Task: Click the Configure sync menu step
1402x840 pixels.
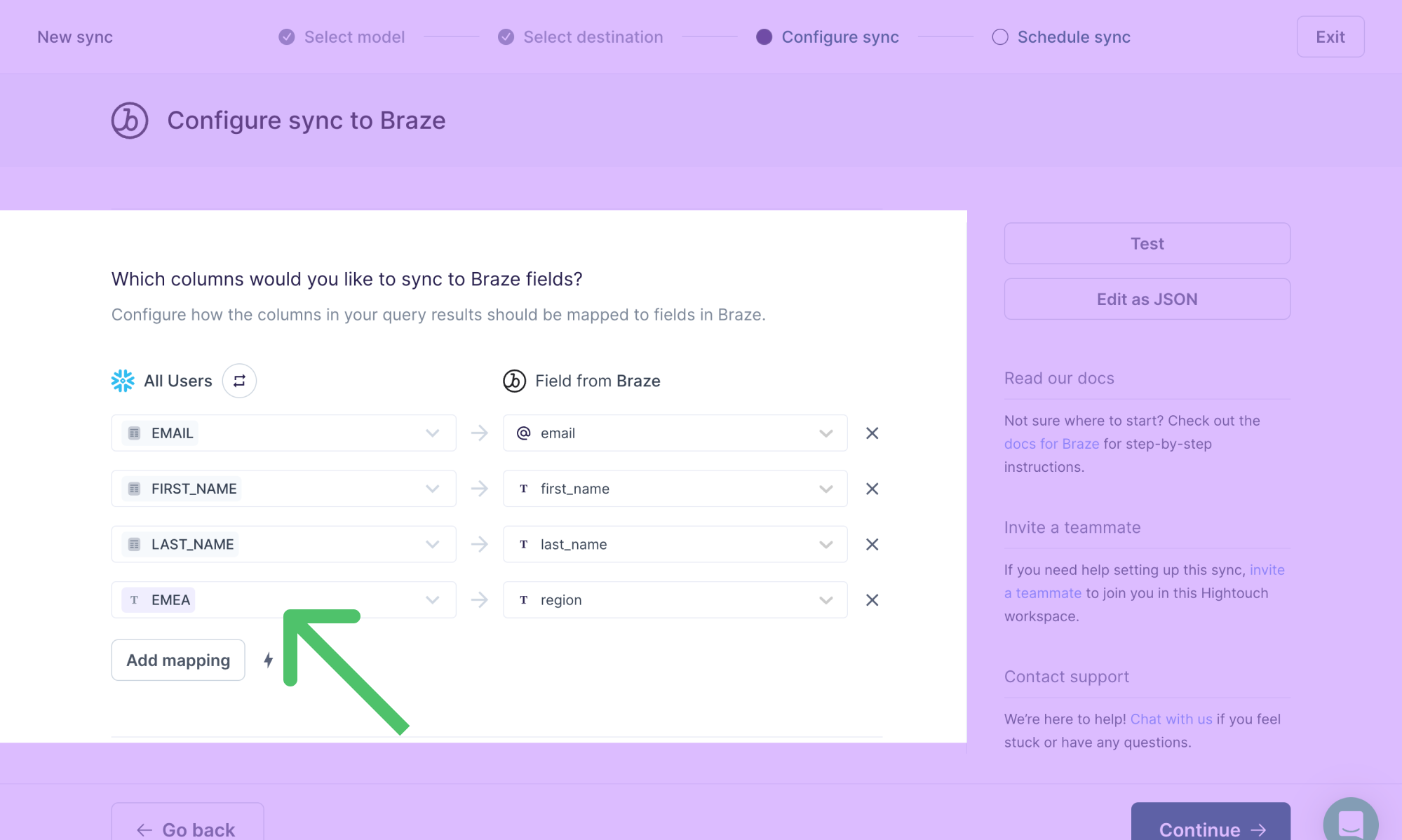Action: coord(841,36)
